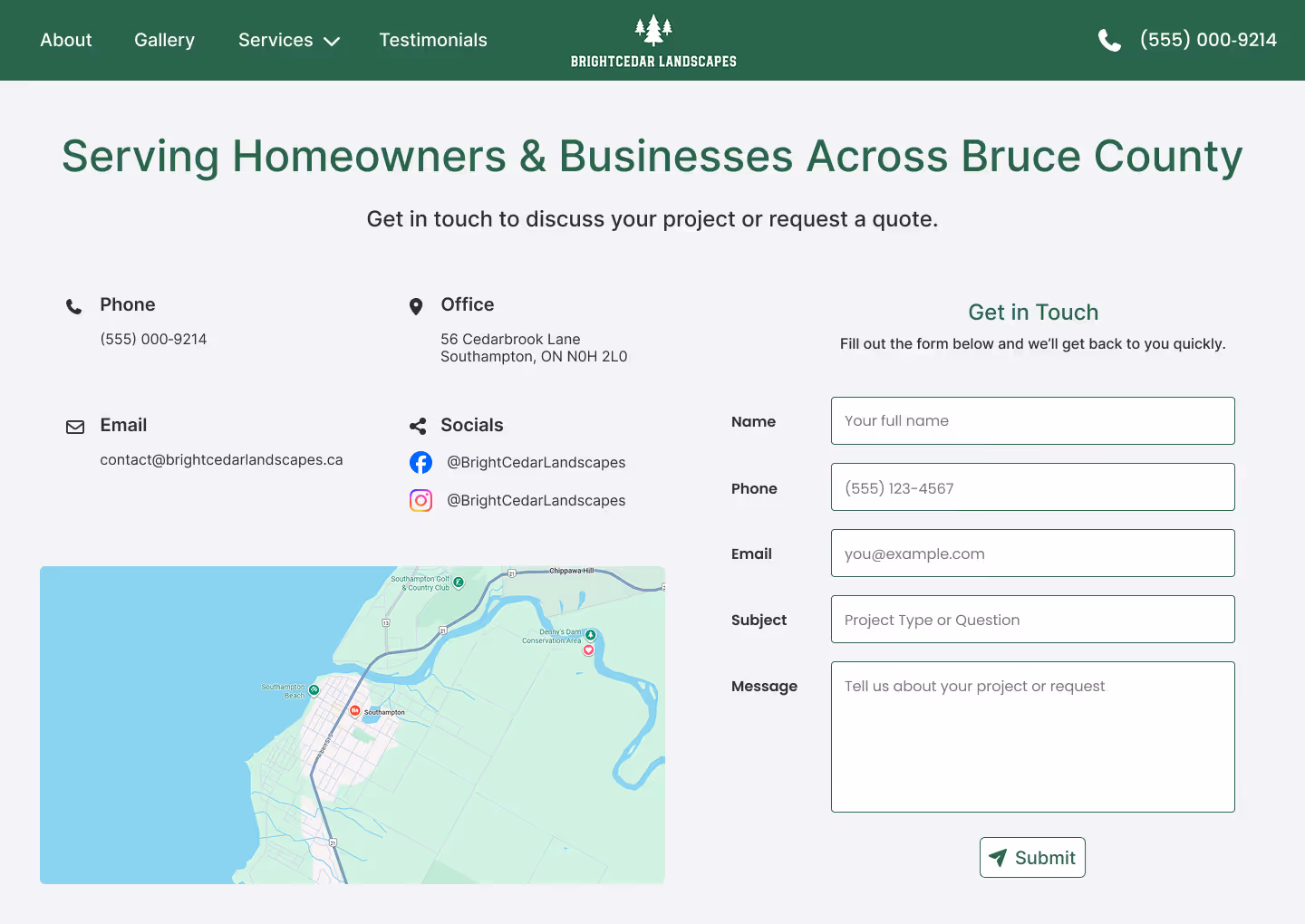Image resolution: width=1305 pixels, height=924 pixels.
Task: Click the envelope icon beside Email
Action: click(75, 427)
